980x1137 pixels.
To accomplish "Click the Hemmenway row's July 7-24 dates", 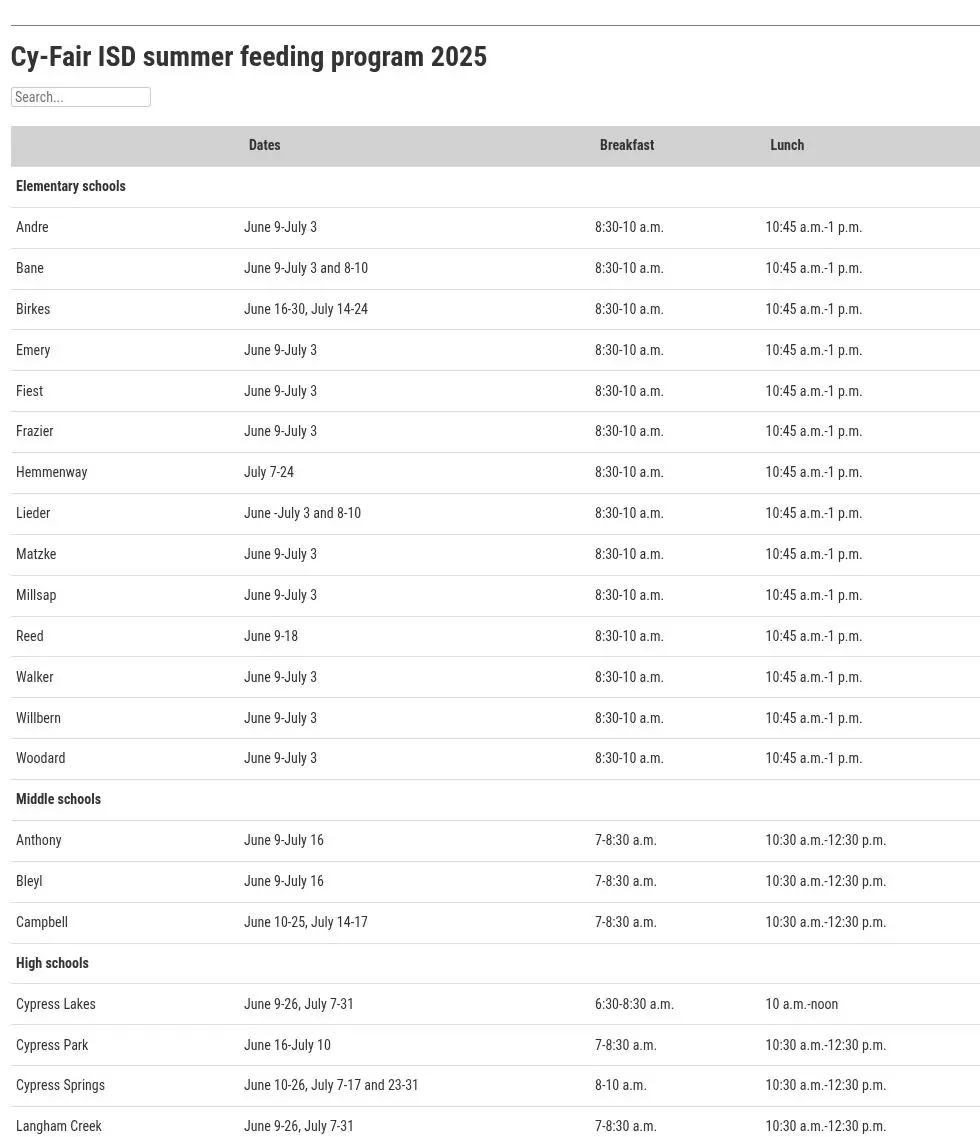I will click(x=268, y=472).
